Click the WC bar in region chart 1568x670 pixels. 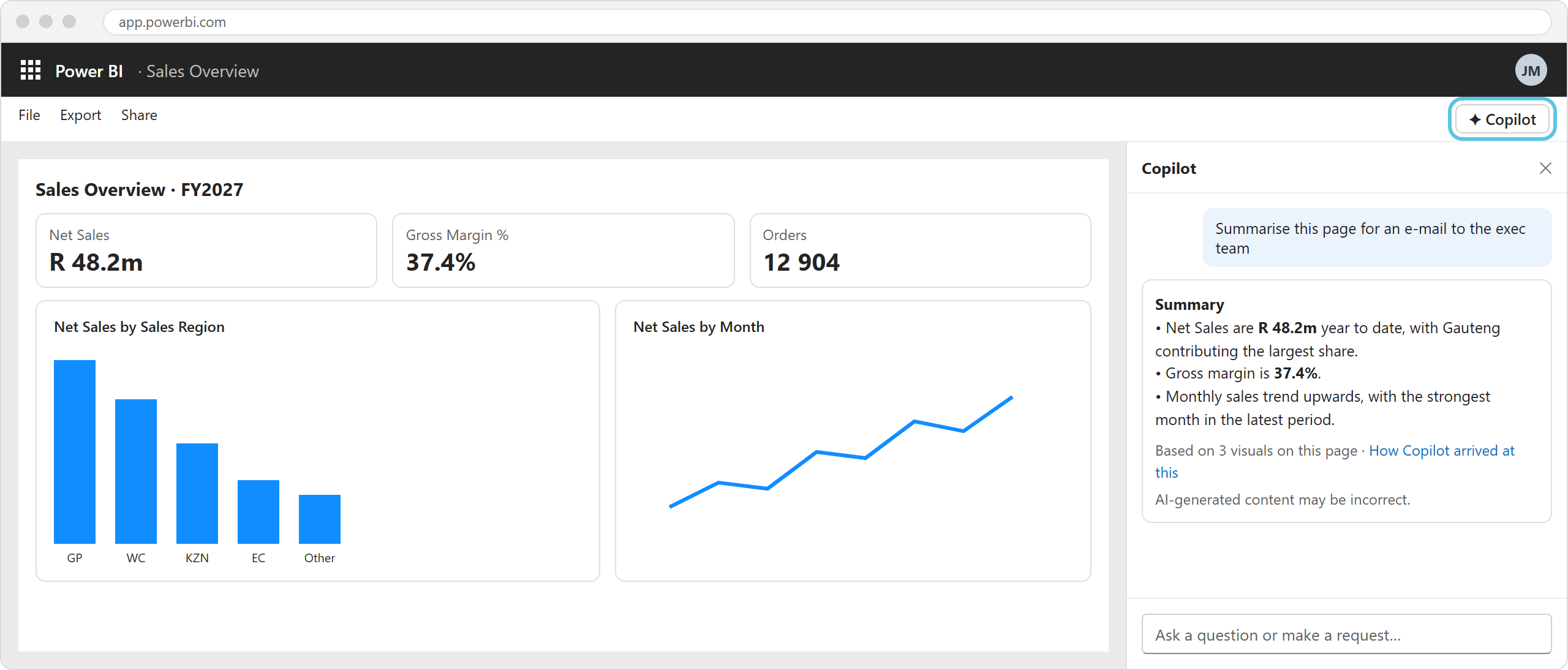(136, 472)
